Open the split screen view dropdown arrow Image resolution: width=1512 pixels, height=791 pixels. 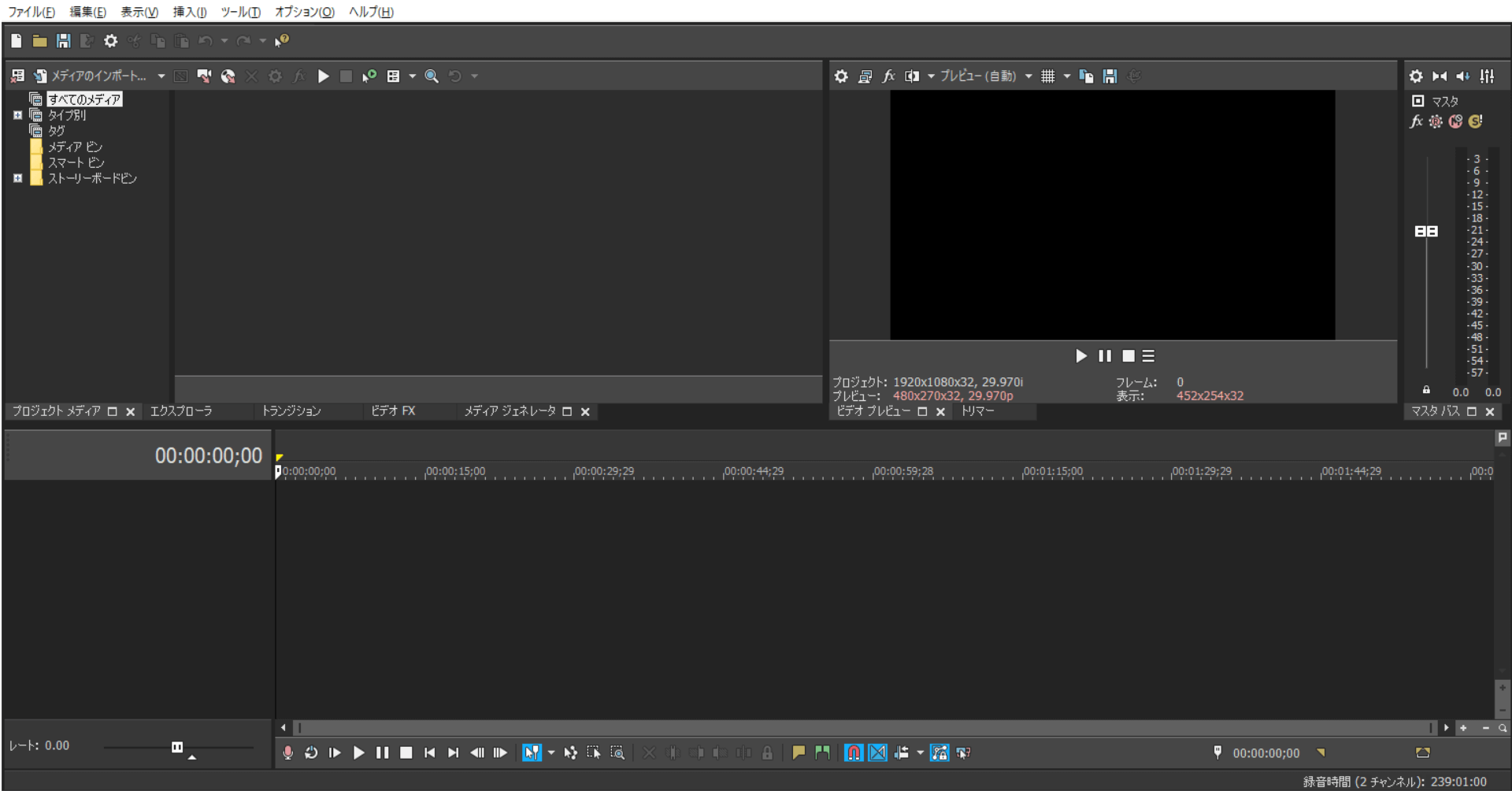(x=931, y=76)
